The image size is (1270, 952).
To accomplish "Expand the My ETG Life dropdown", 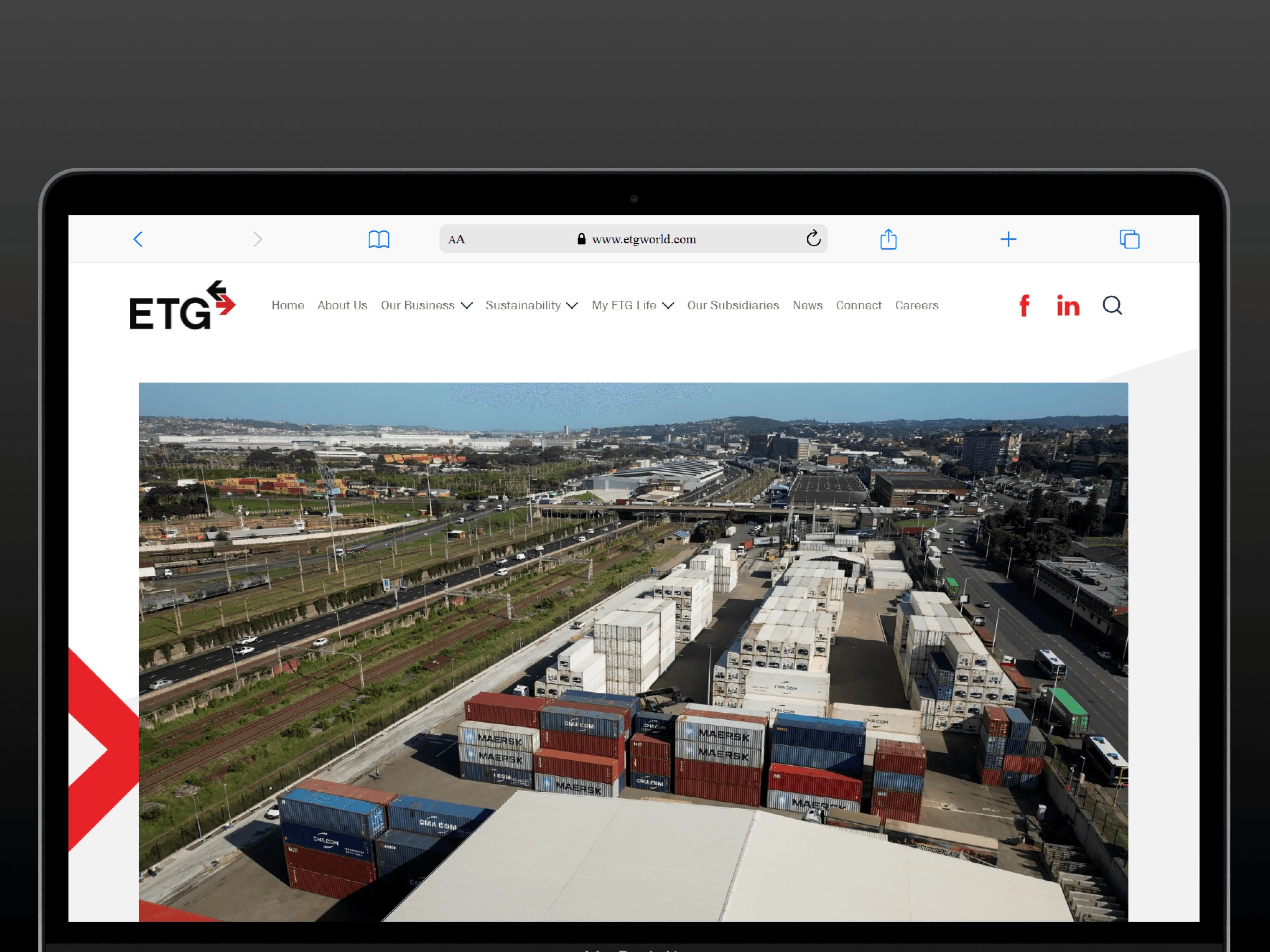I will point(632,305).
